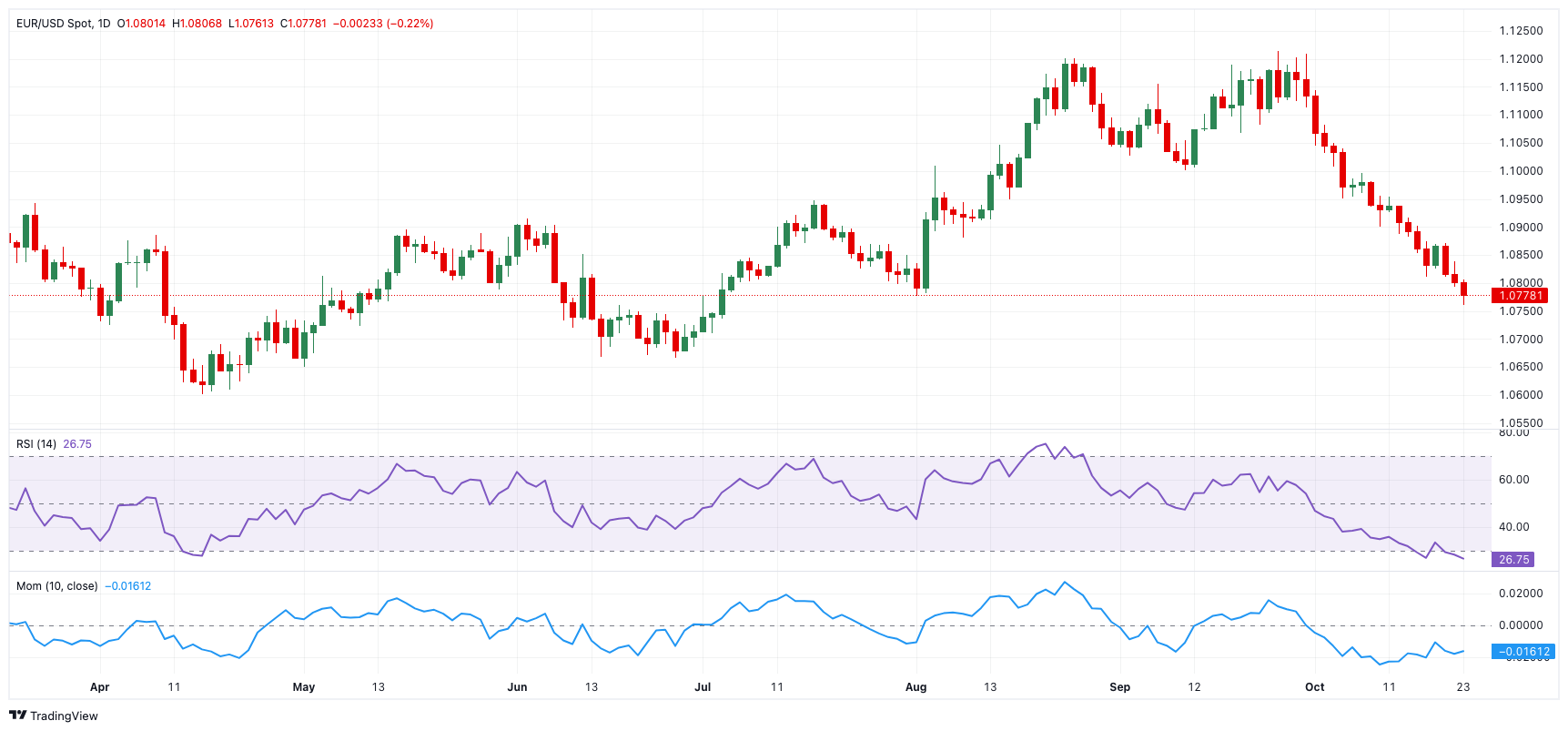Click the Oct label on time axis
The image size is (1568, 731).
click(1314, 687)
